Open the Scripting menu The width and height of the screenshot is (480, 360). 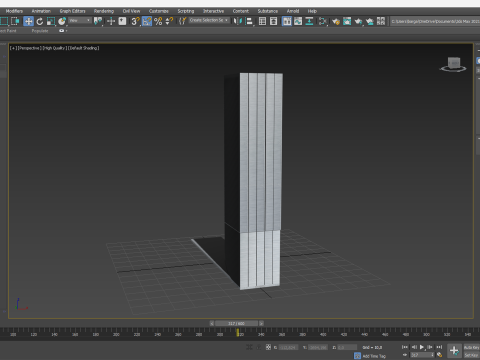(186, 11)
